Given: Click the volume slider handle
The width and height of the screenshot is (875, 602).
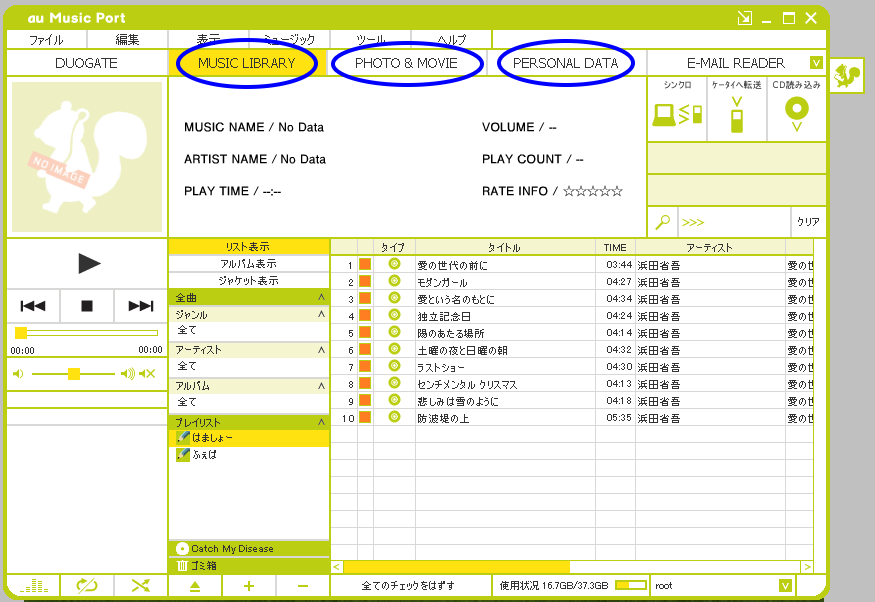Looking at the screenshot, I should coord(74,374).
